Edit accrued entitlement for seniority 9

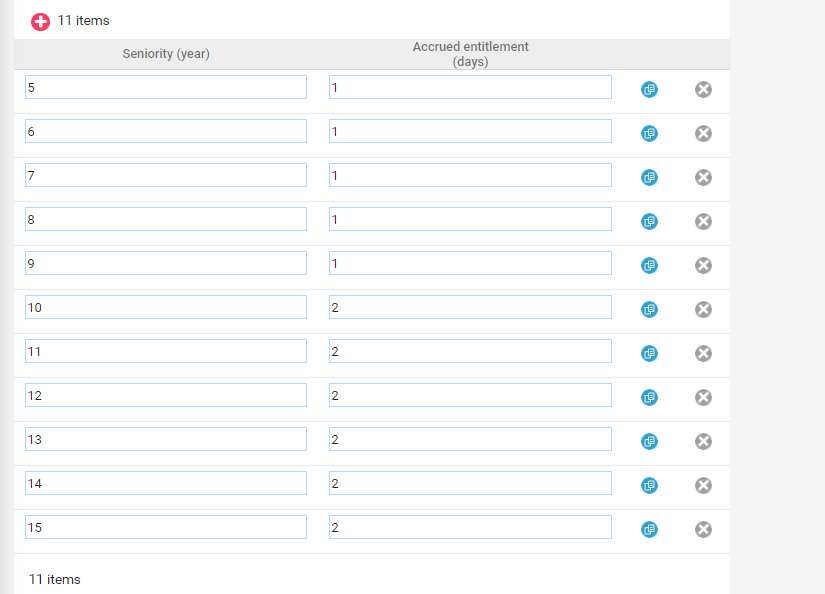pos(470,263)
